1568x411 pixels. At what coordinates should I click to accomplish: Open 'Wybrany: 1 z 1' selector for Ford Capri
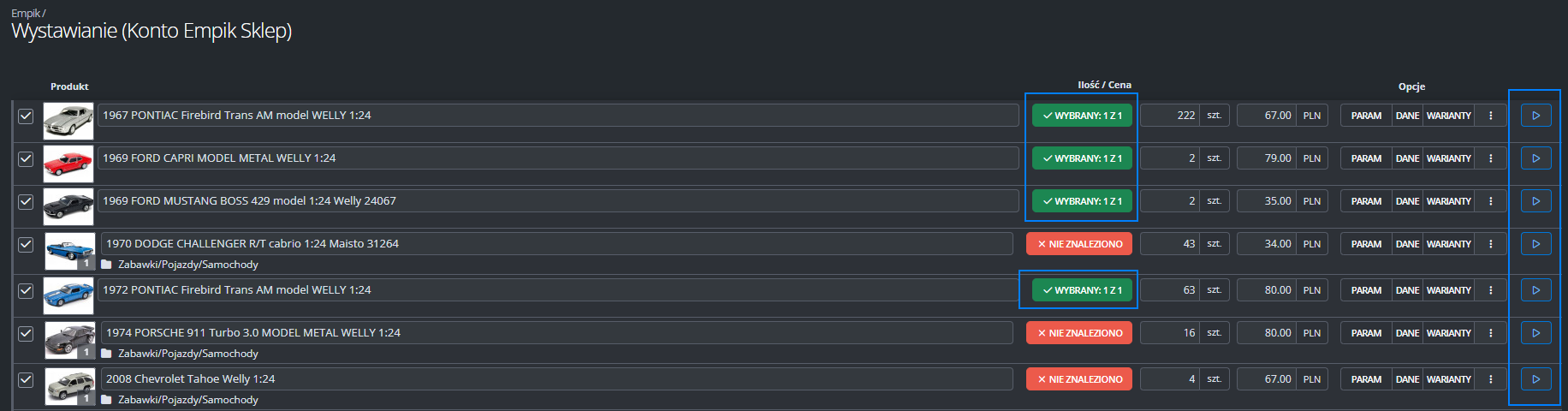(1082, 158)
